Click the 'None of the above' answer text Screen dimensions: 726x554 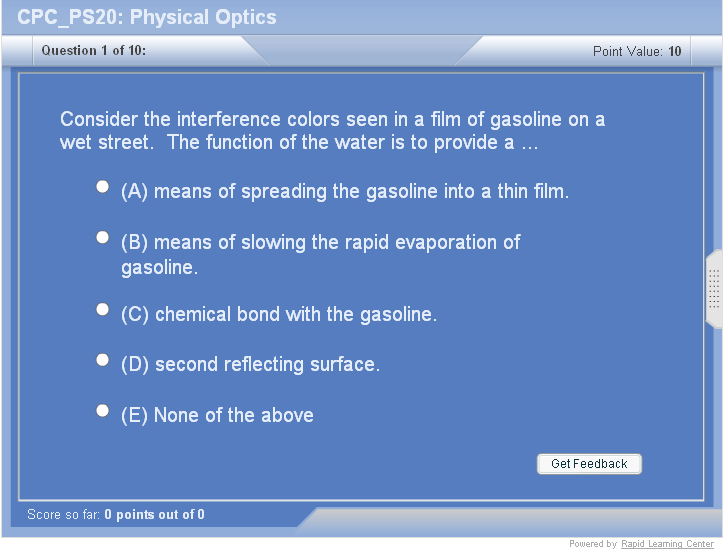coord(217,415)
